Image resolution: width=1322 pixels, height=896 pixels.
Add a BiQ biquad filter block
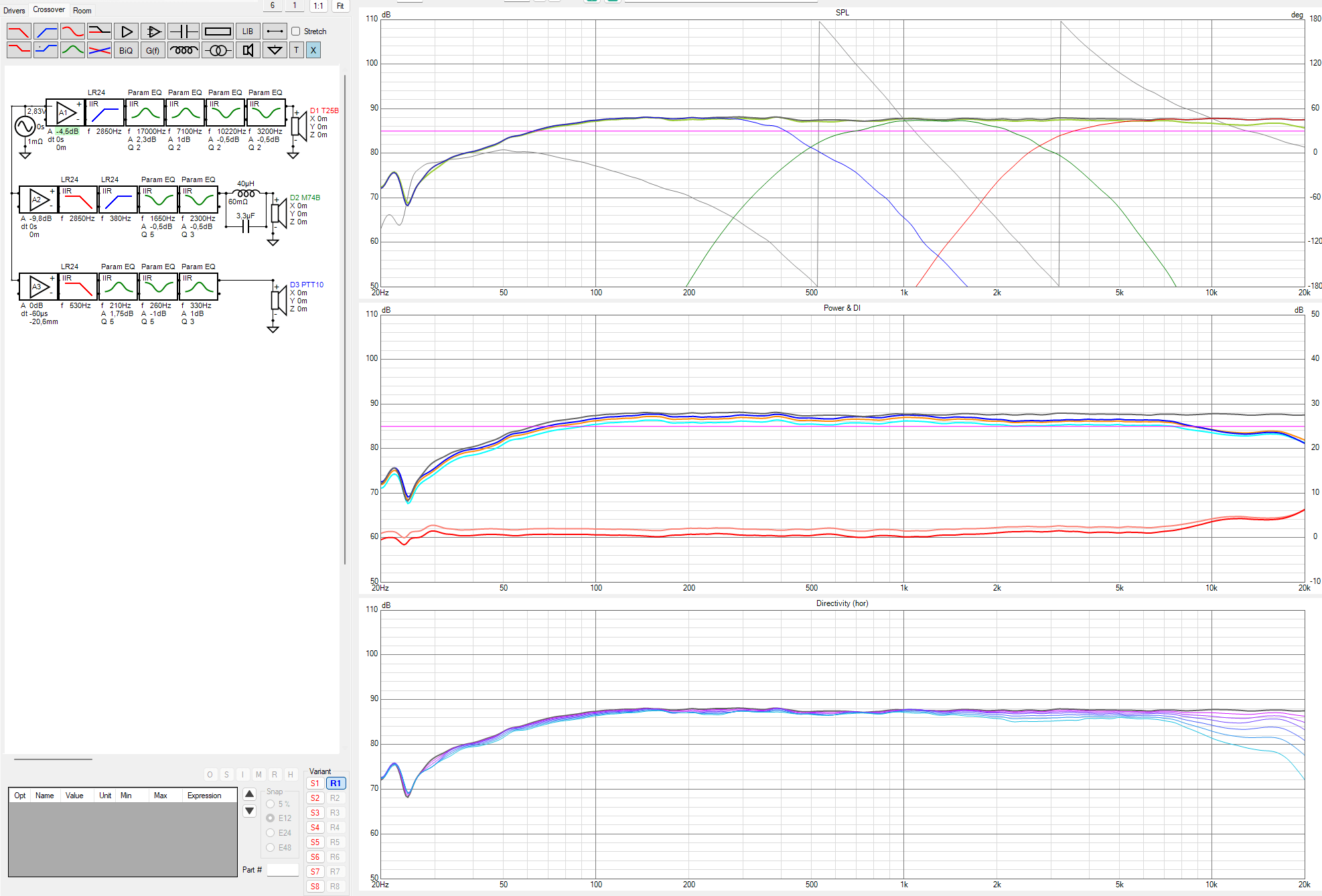tap(126, 50)
